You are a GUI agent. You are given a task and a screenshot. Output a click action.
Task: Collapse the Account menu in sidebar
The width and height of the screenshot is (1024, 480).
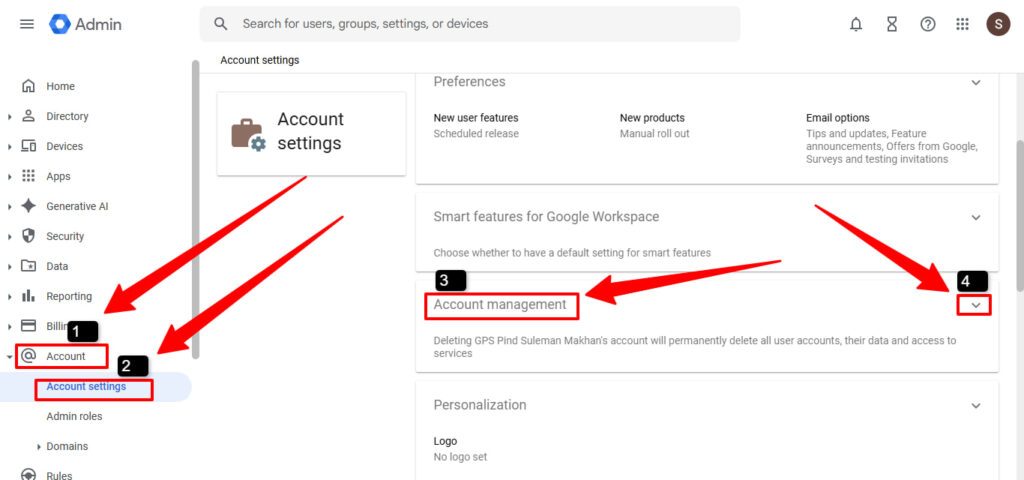click(x=10, y=356)
